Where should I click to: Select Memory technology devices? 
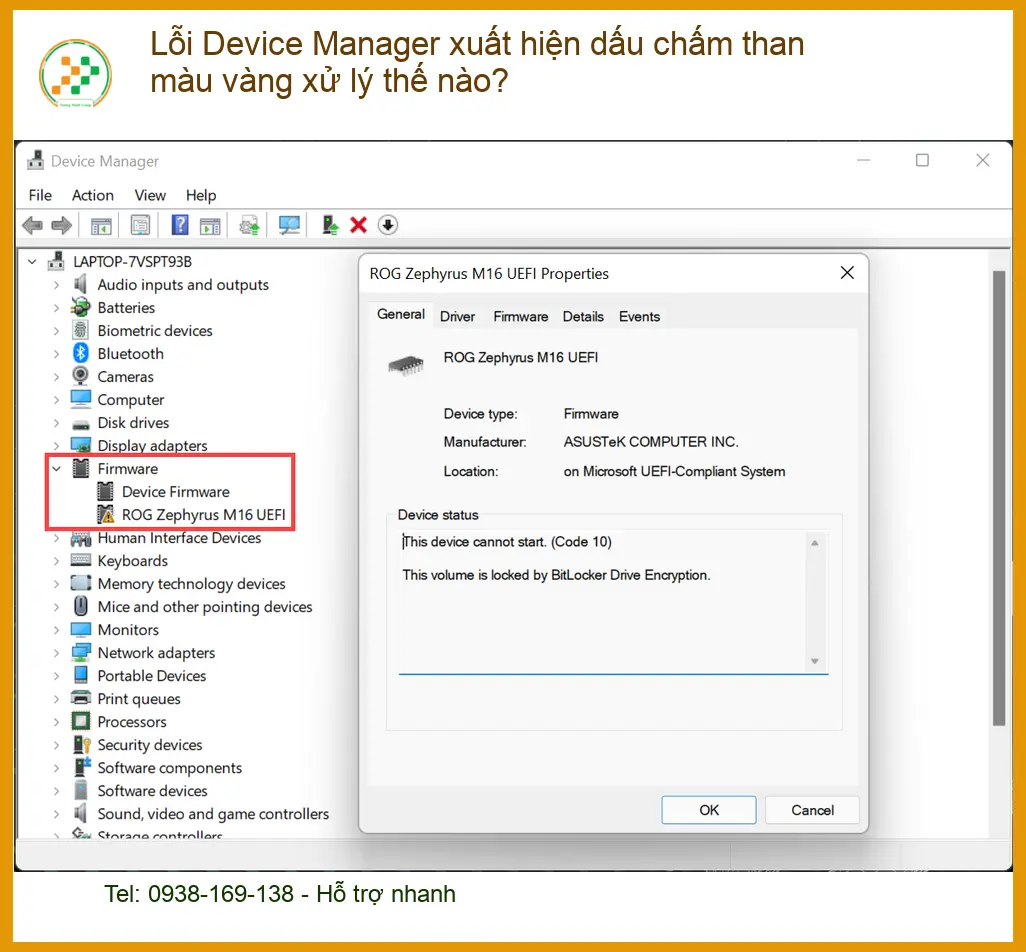click(191, 584)
